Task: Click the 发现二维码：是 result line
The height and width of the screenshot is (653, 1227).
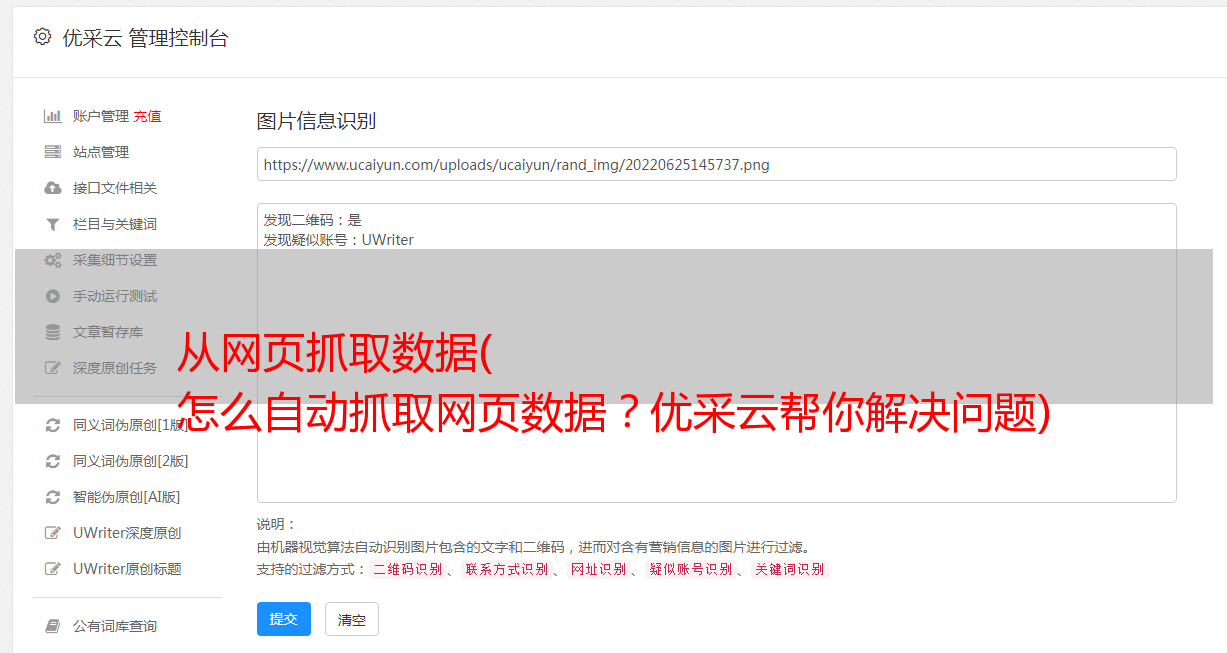Action: tap(313, 220)
